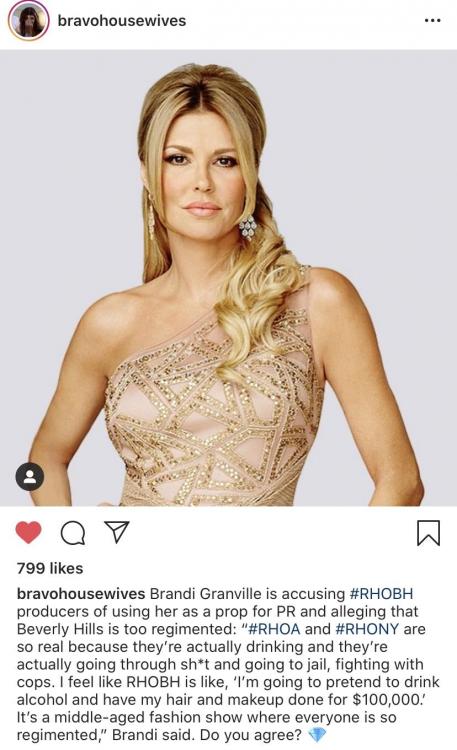
Task: Save the post with the bookmark icon
Action: click(x=428, y=533)
